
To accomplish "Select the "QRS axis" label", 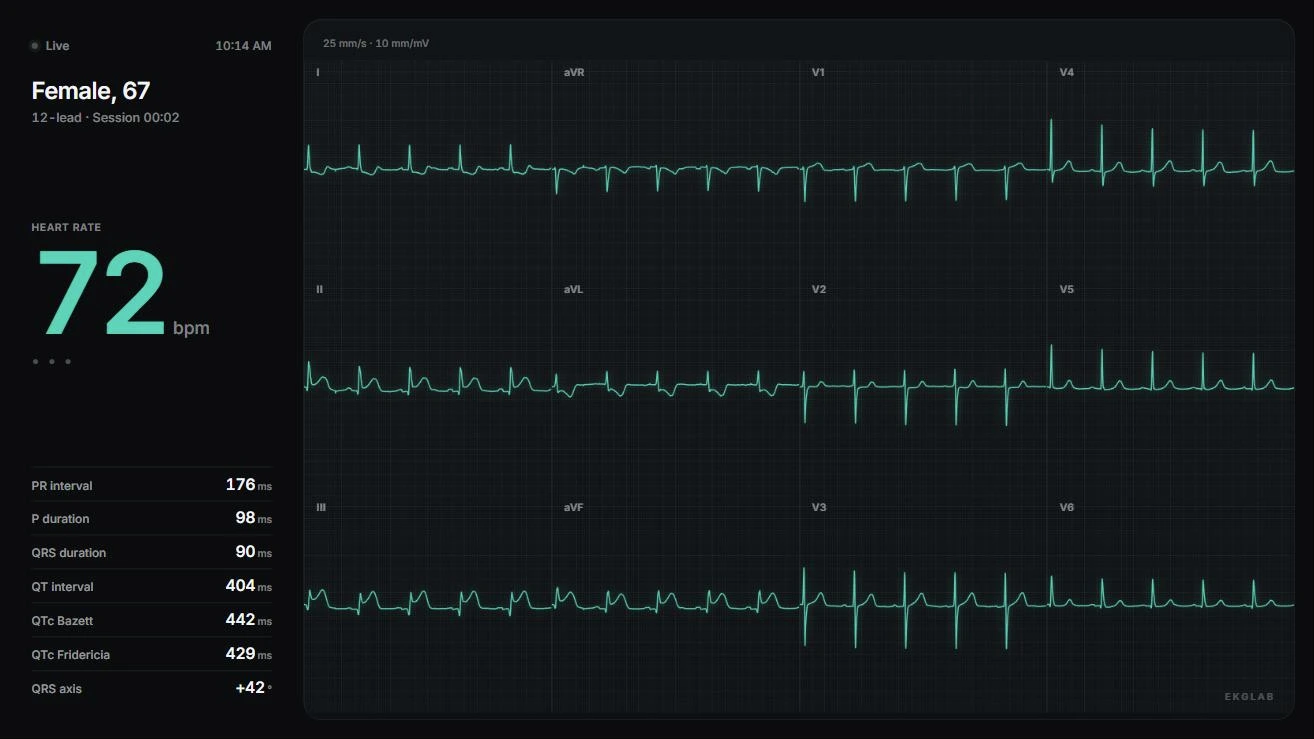I will tap(57, 689).
